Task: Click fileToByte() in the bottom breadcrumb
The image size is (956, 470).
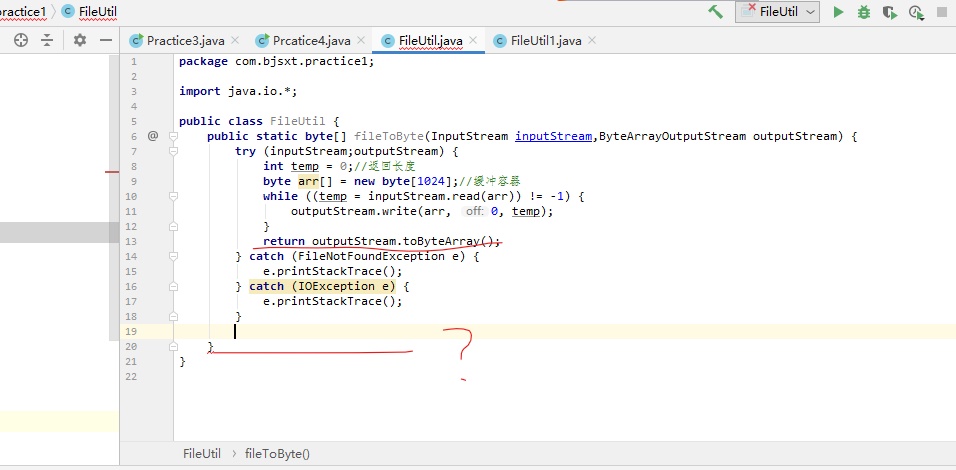Action: [x=277, y=454]
